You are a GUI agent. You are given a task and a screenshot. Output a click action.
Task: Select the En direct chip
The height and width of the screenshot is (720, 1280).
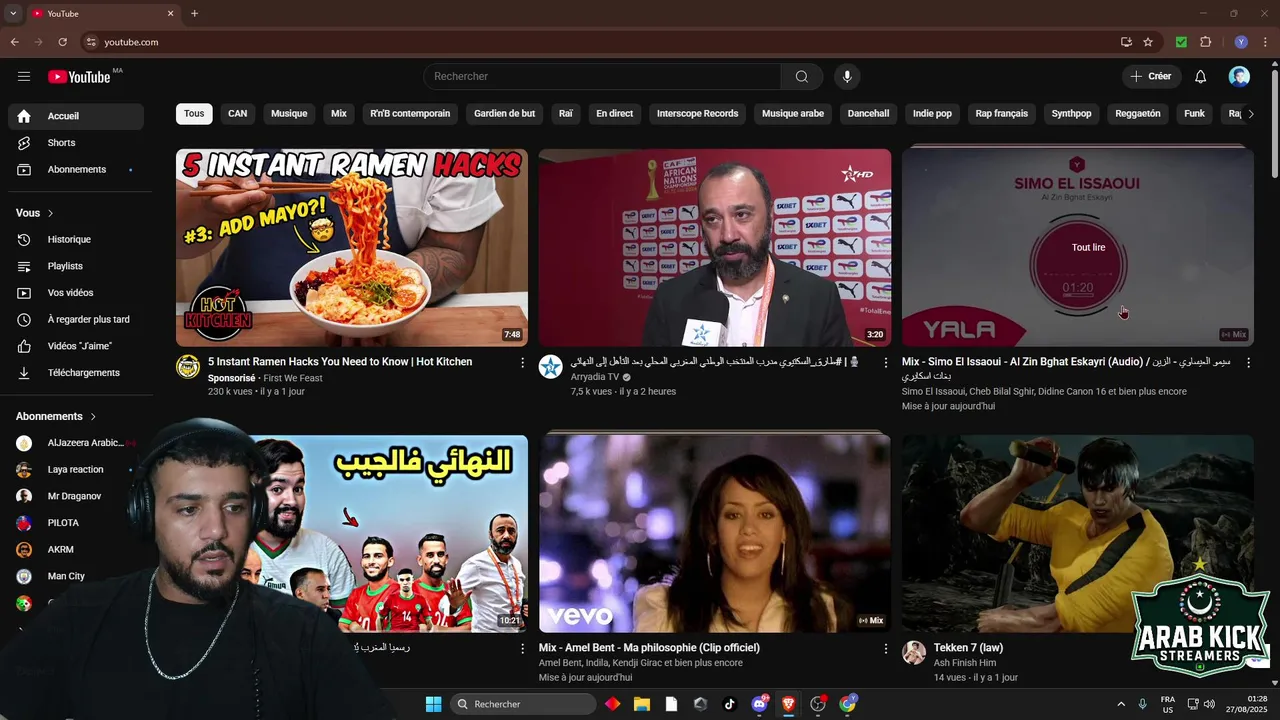[614, 114]
